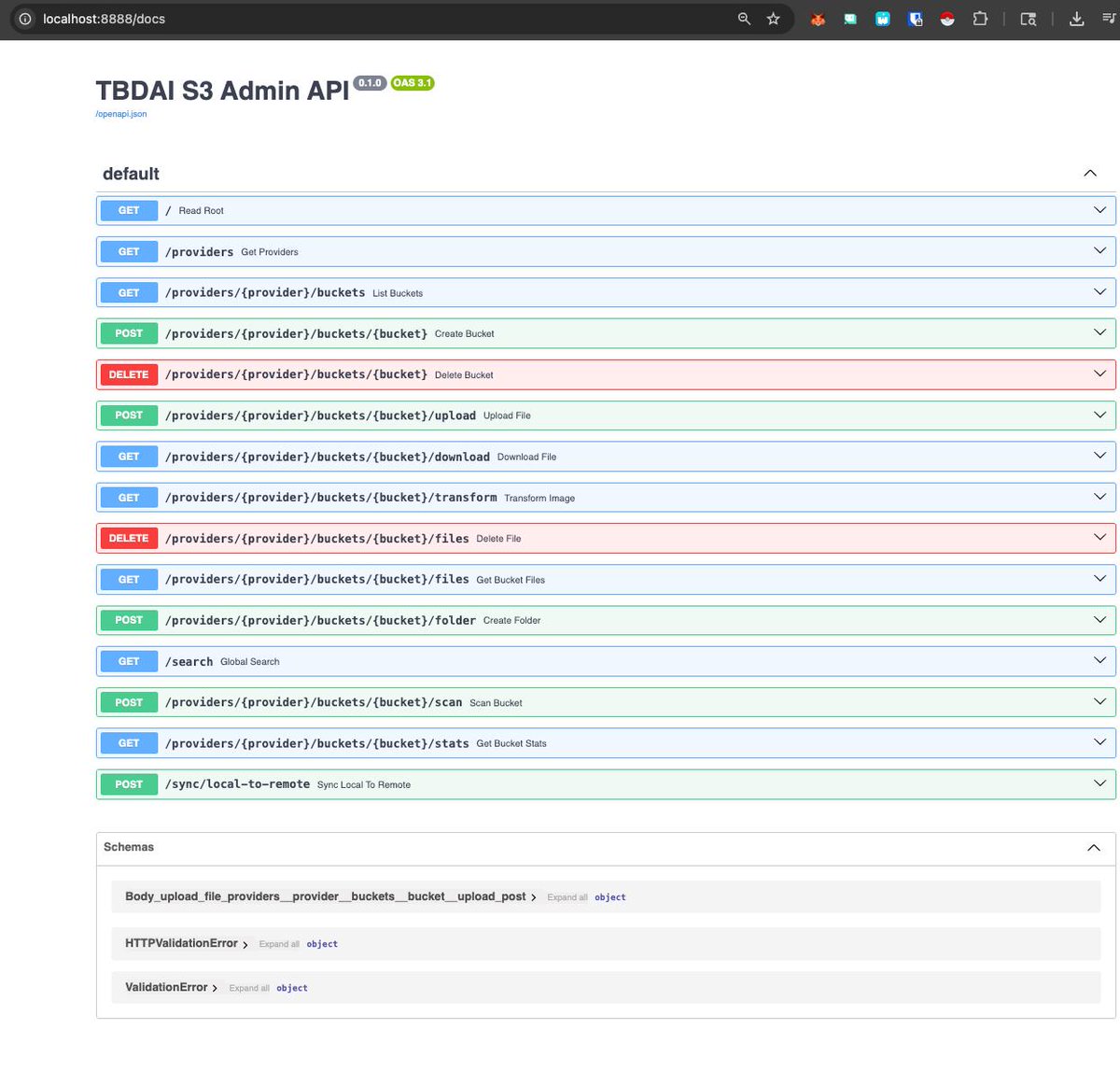Open the browser downloads icon
1120x1071 pixels.
(1076, 19)
